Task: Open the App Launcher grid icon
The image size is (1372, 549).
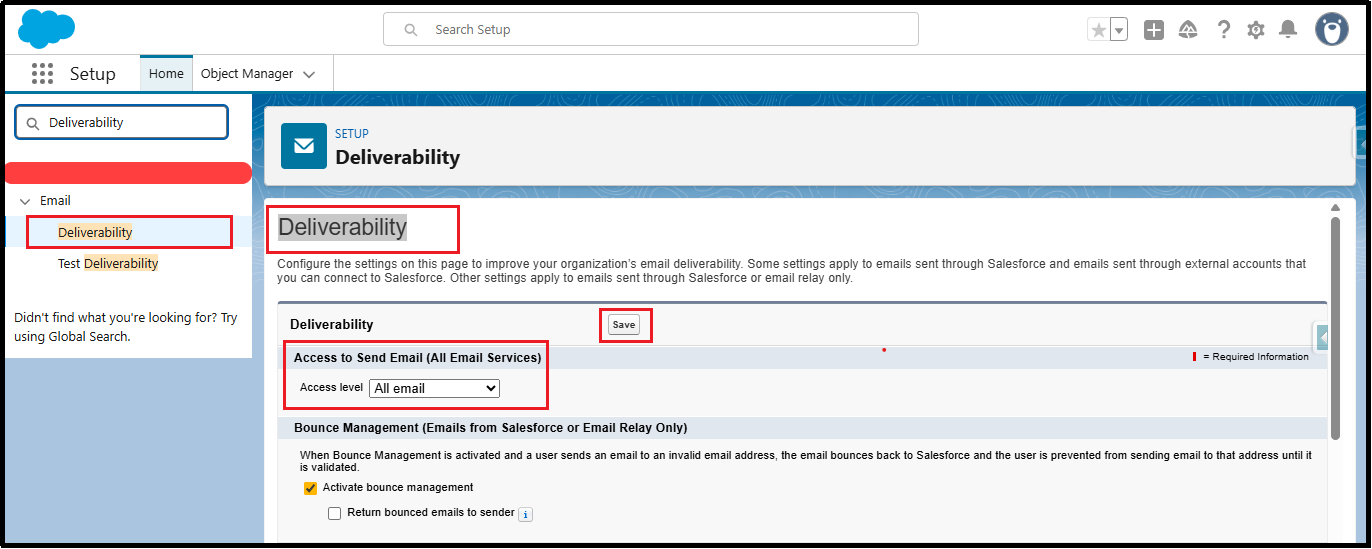Action: pos(42,74)
